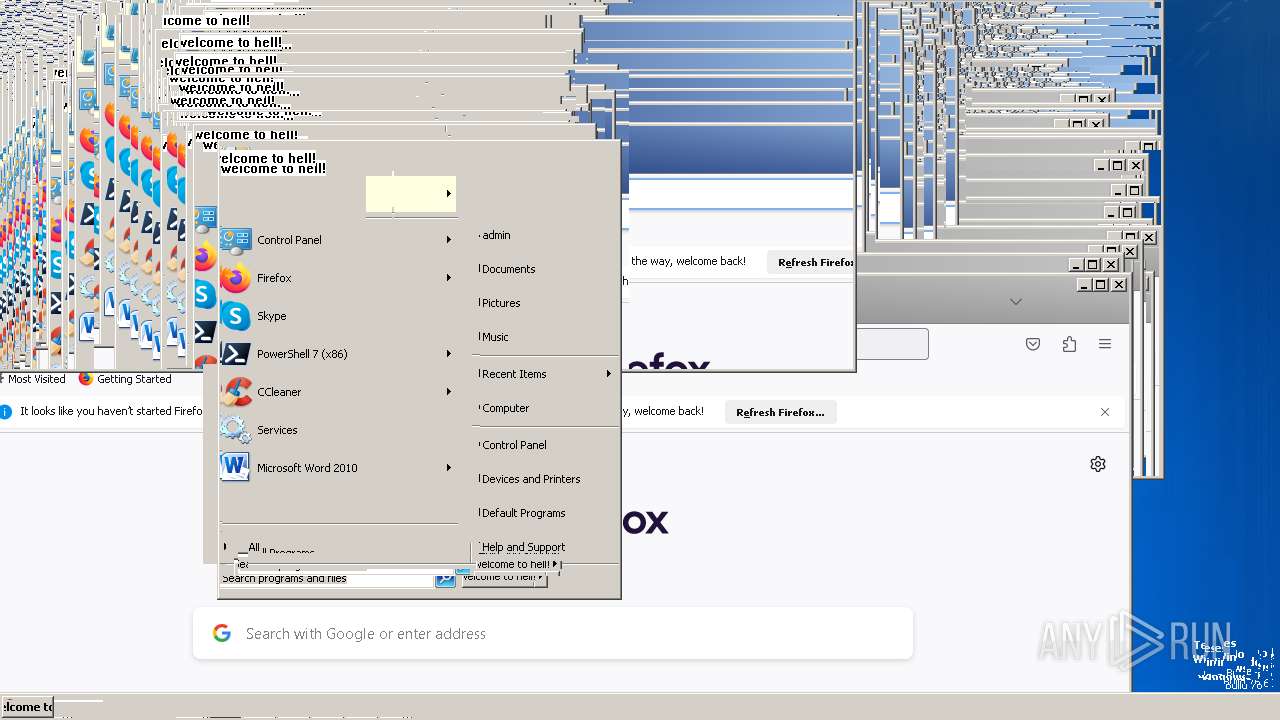Expand the Firefox jump list arrow
Image resolution: width=1280 pixels, height=720 pixels.
449,278
